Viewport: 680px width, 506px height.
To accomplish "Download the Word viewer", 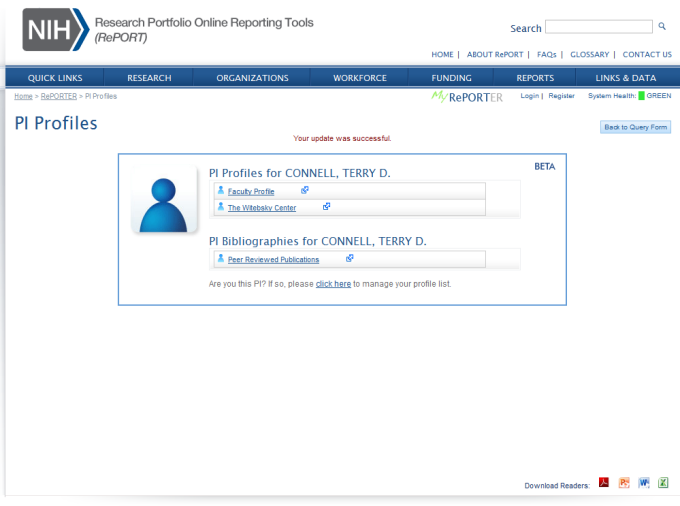I will [644, 483].
